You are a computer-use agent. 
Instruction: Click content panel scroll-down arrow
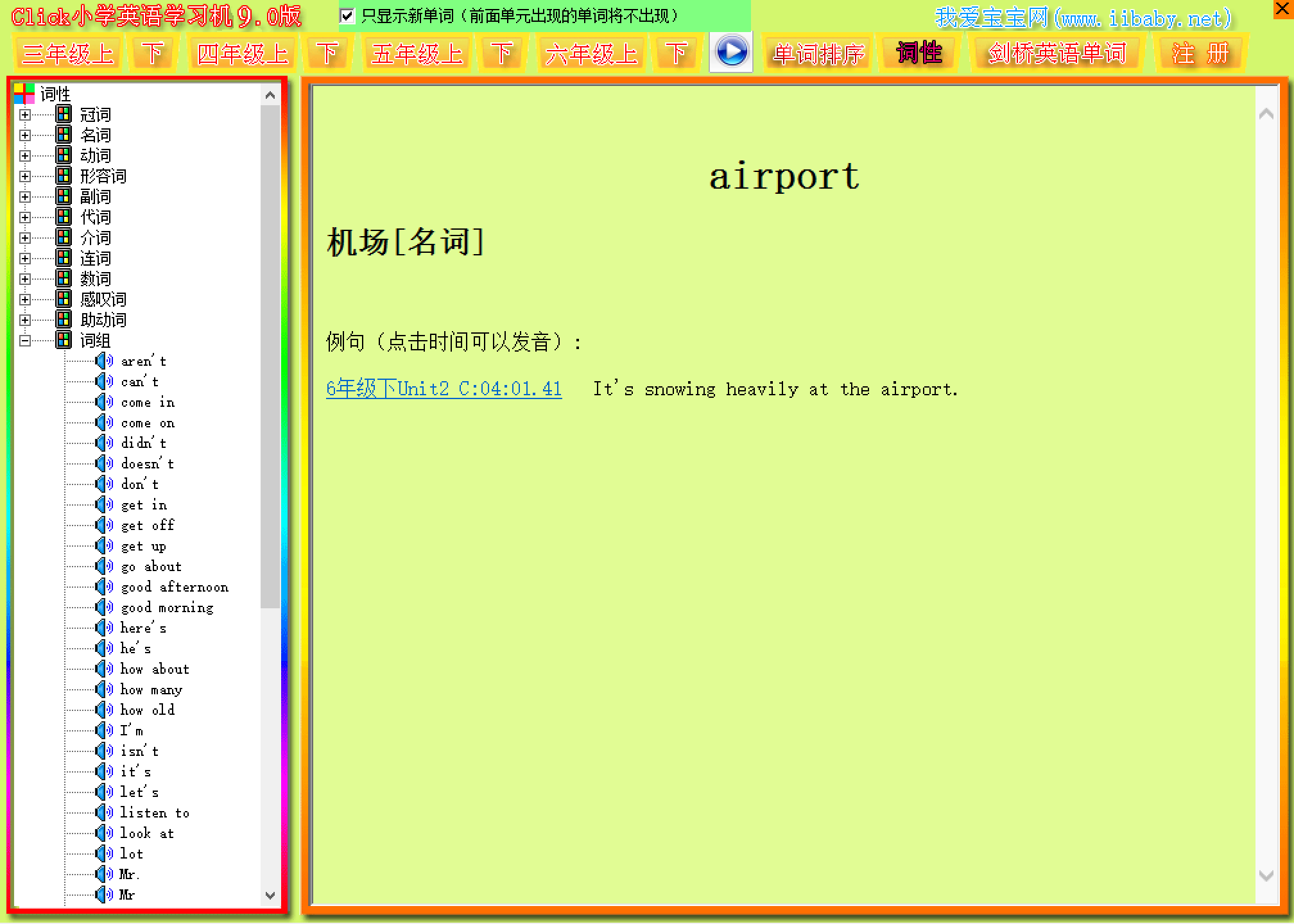1266,876
